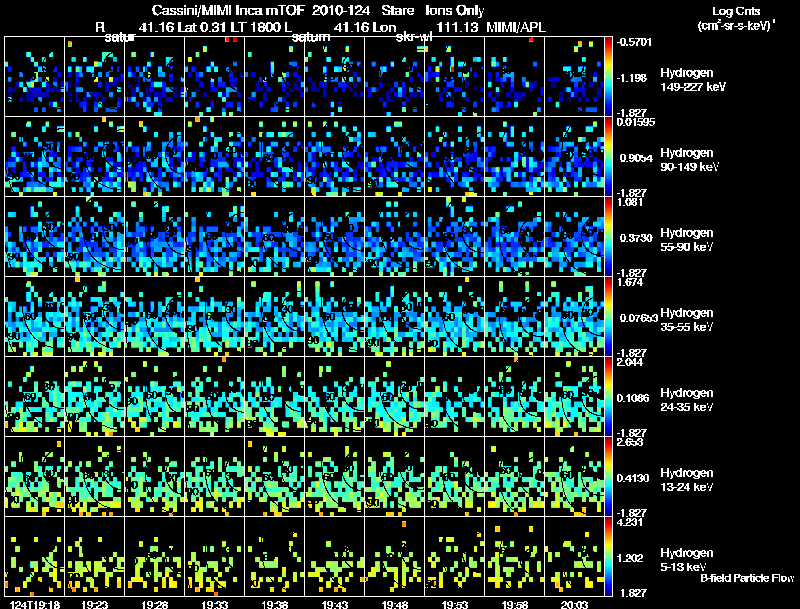Click the '1.674' color scale value
Image resolution: width=800 pixels, height=609 pixels.
pos(630,283)
